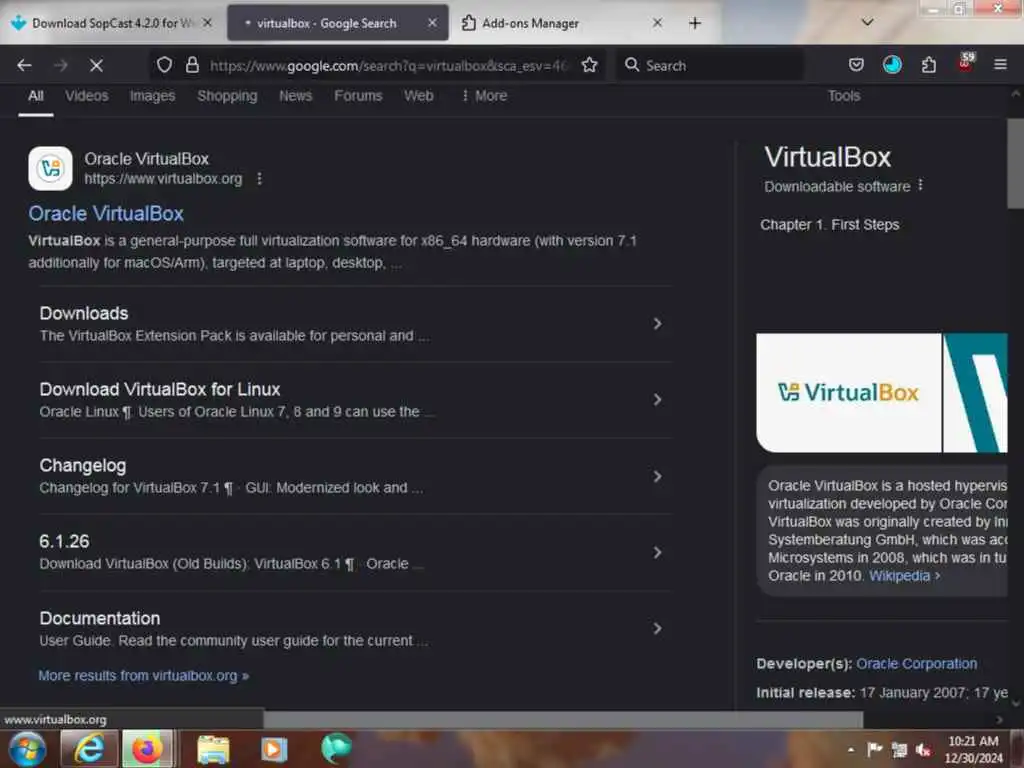
Task: Select the Videos search filter
Action: 87,96
